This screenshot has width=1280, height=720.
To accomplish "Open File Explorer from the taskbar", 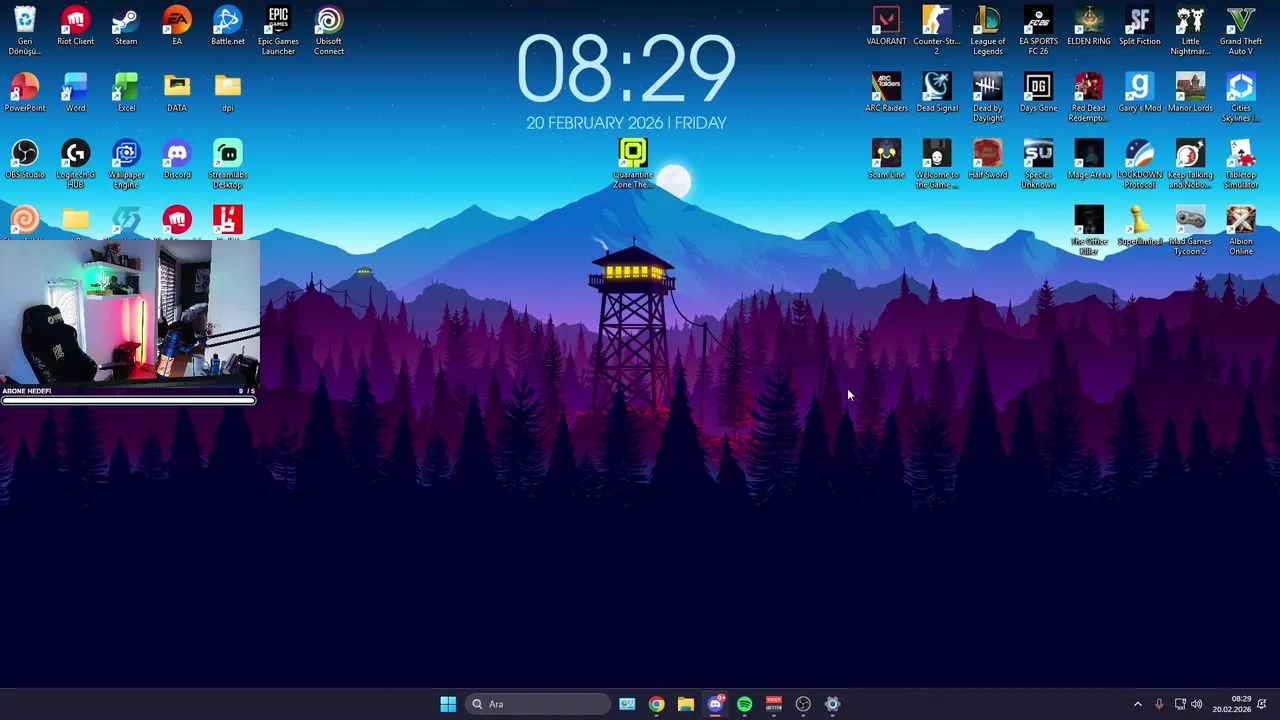I will 686,704.
